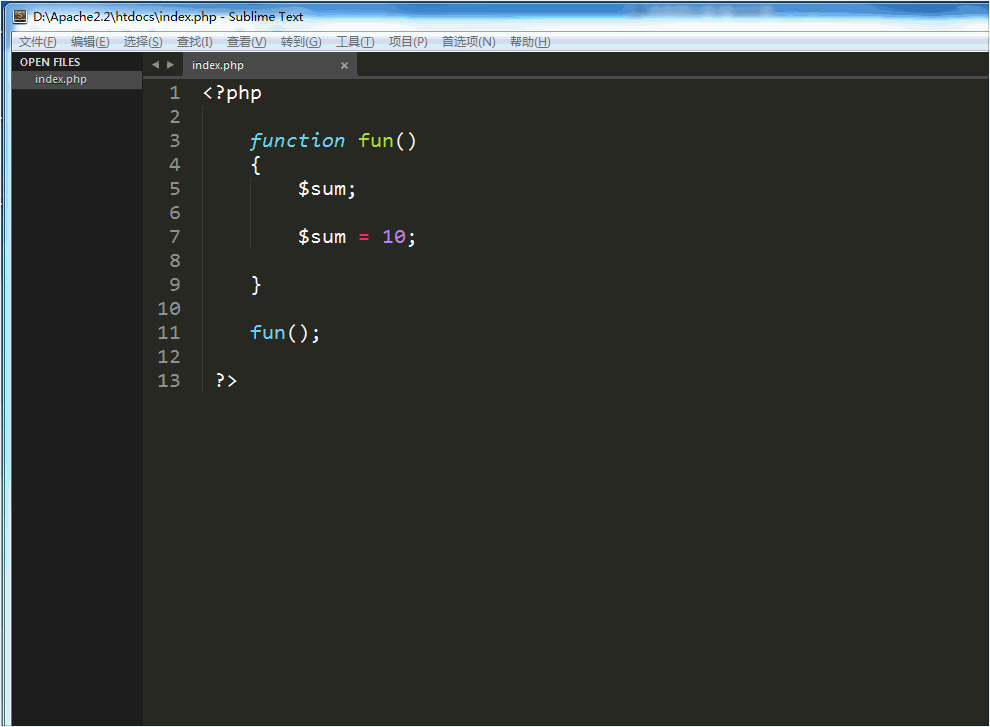
Task: Open the 查找(I) menu
Action: (194, 42)
